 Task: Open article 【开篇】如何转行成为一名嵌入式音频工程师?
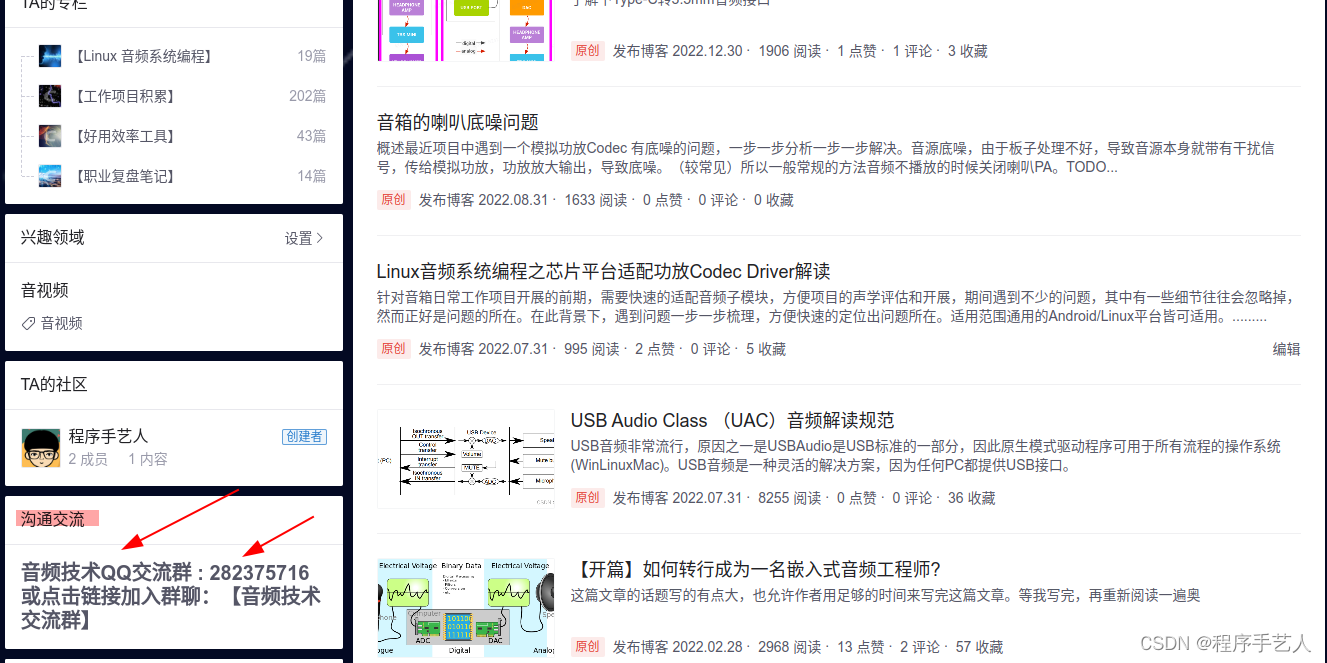point(757,569)
